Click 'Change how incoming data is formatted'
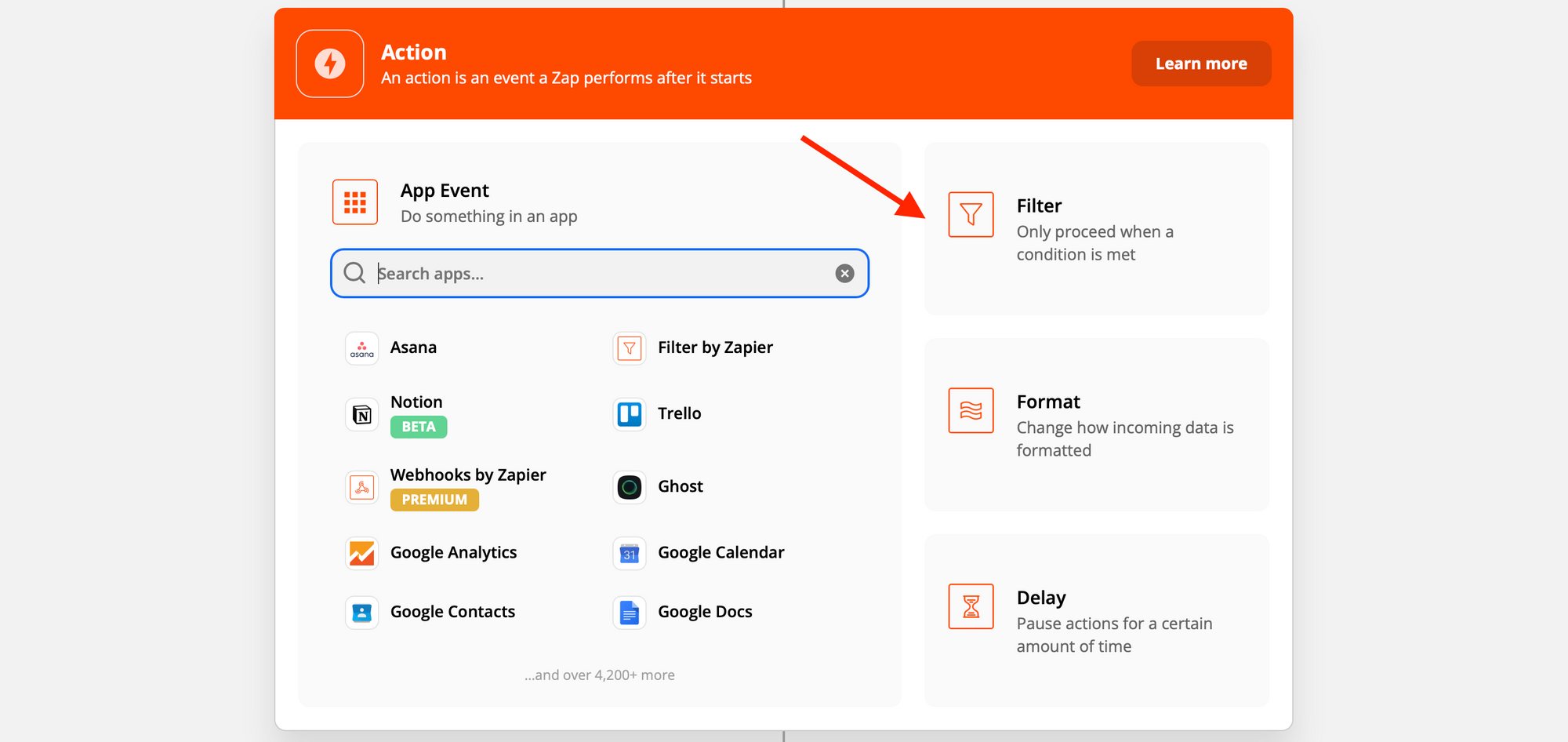This screenshot has width=1568, height=742. click(x=1125, y=439)
